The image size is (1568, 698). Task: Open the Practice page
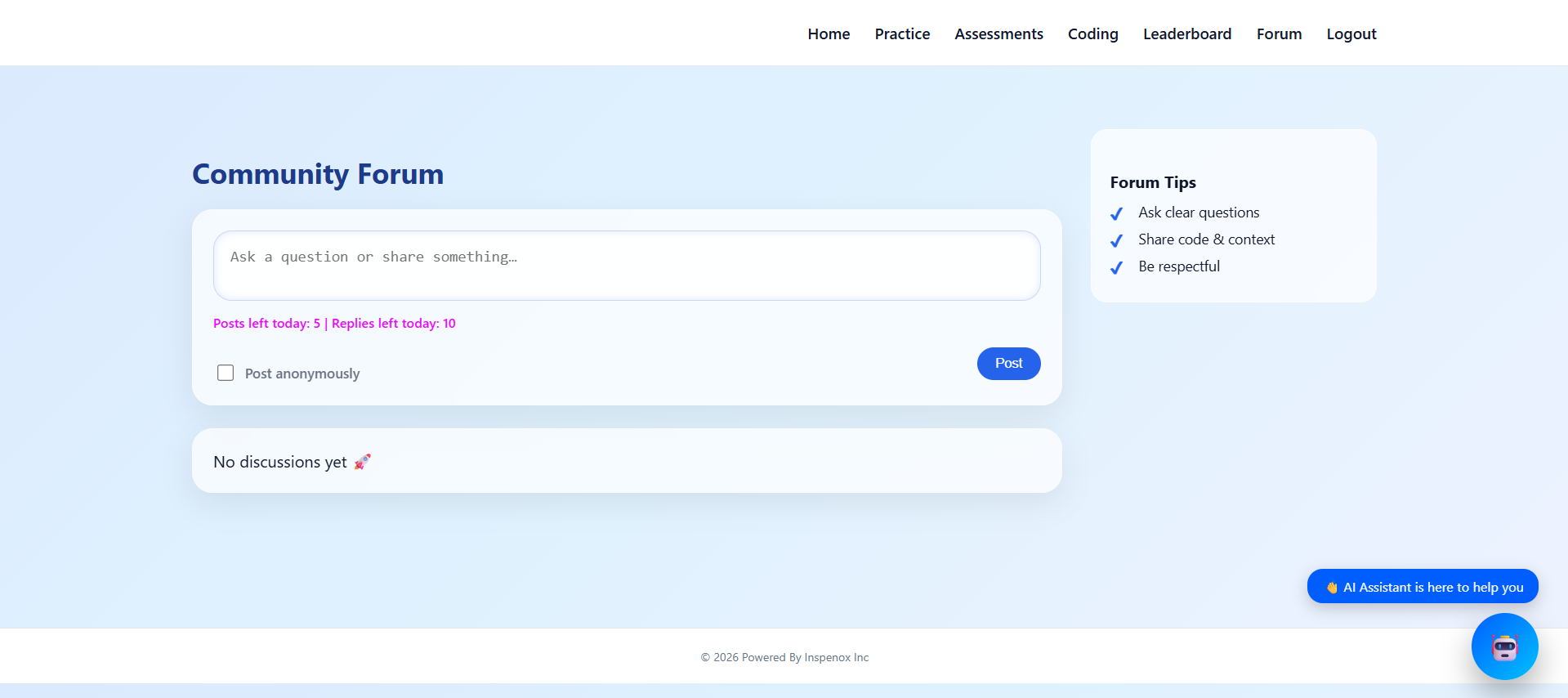point(902,34)
